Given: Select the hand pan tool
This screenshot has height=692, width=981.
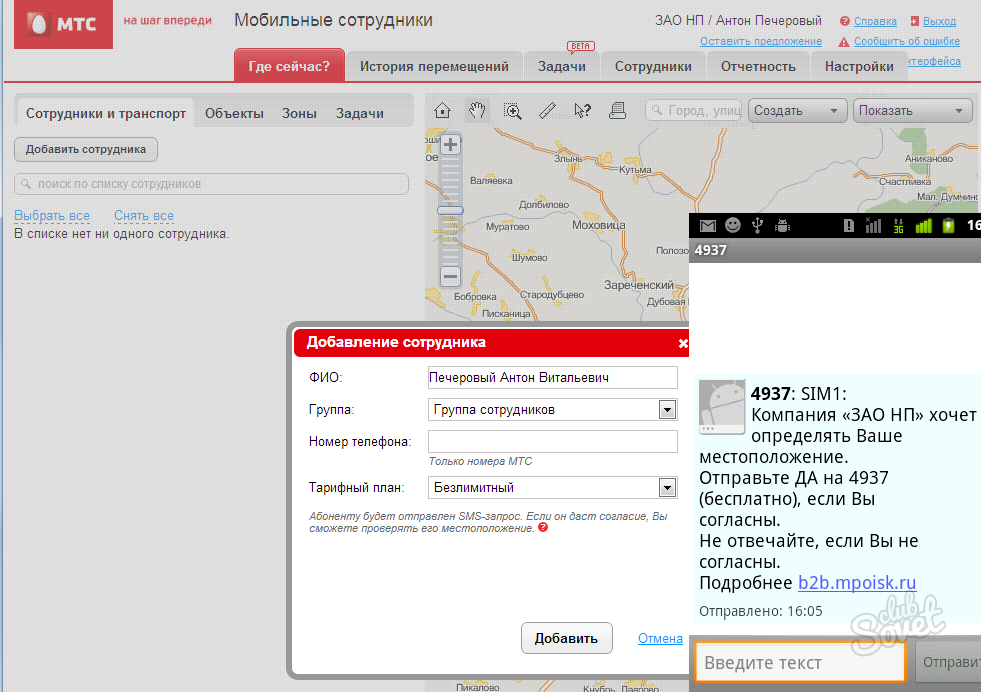Looking at the screenshot, I should tap(477, 111).
